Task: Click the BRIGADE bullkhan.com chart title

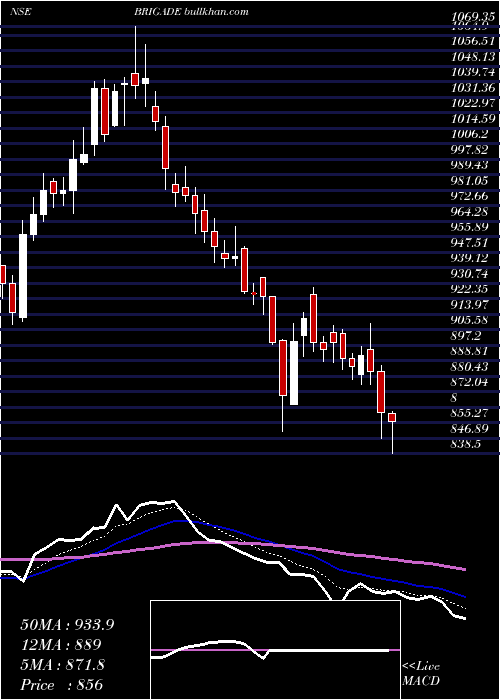Action: pos(192,12)
